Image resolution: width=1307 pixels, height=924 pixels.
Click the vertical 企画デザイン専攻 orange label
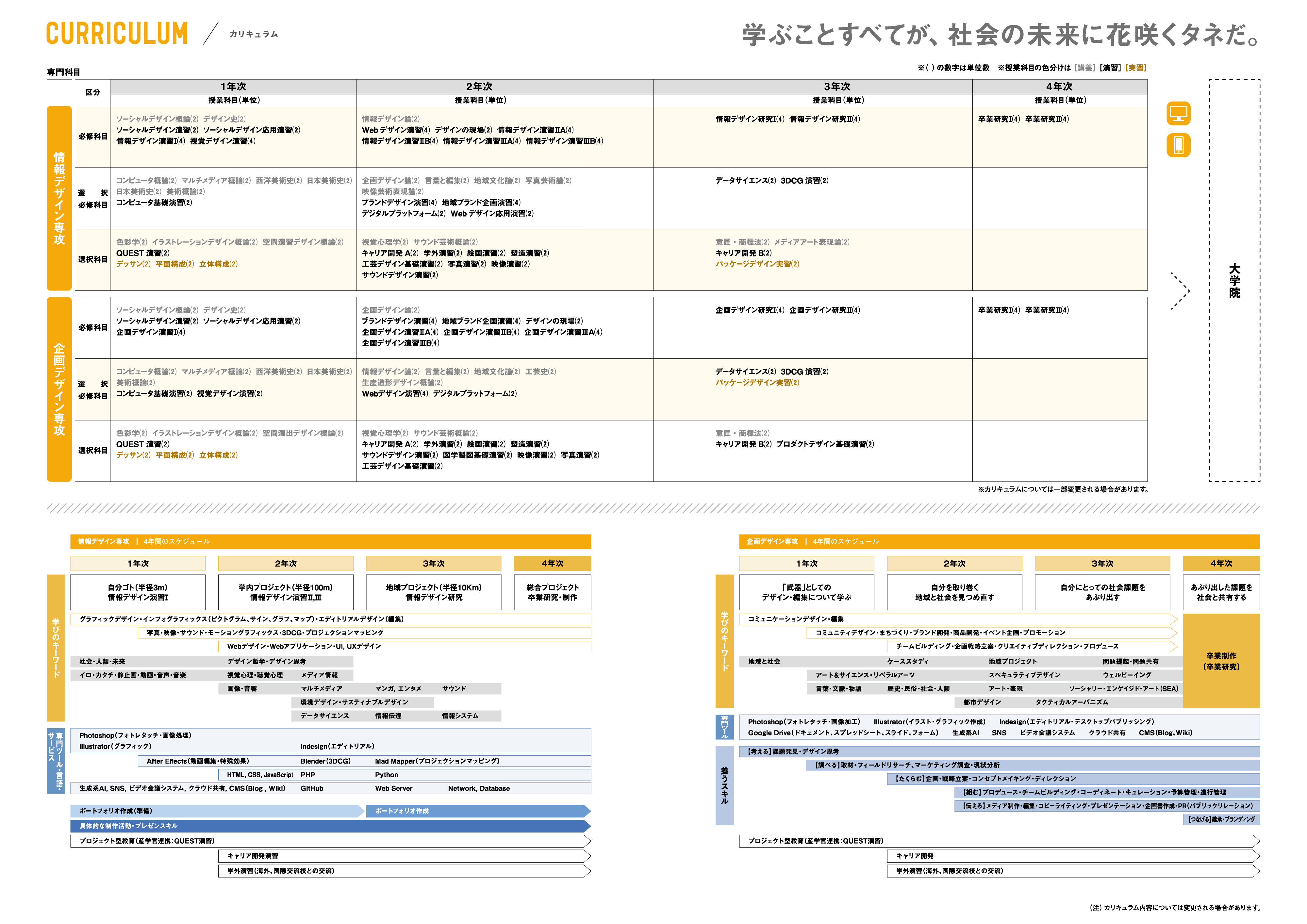(x=59, y=389)
